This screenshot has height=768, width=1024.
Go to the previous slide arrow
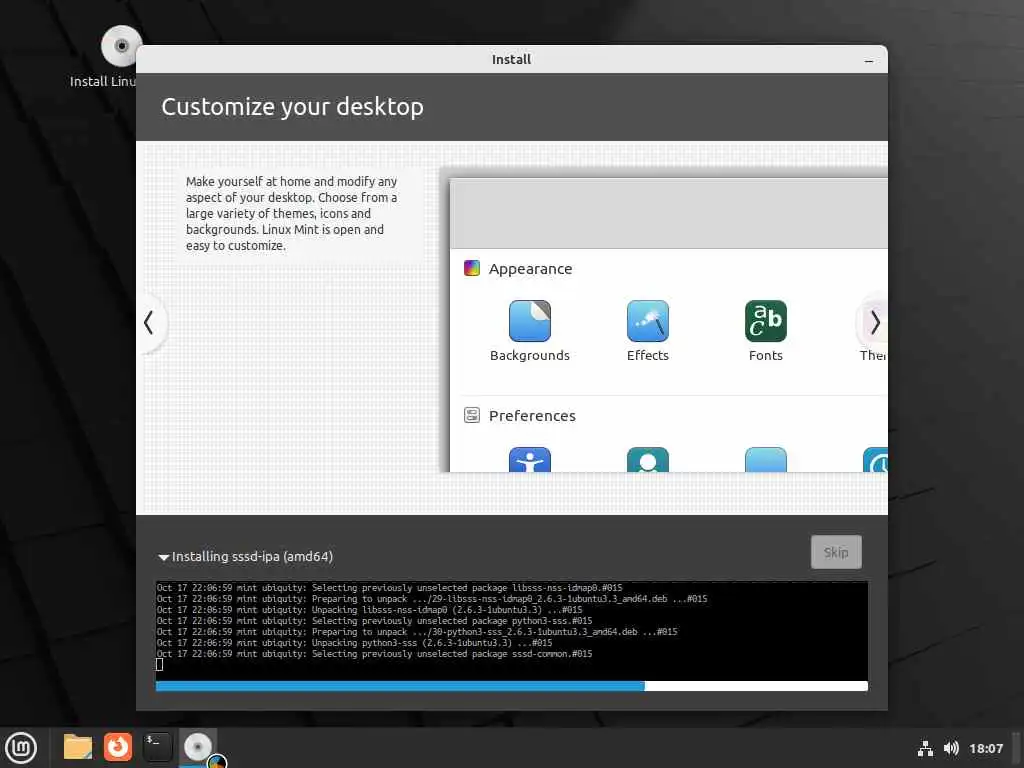pos(150,322)
